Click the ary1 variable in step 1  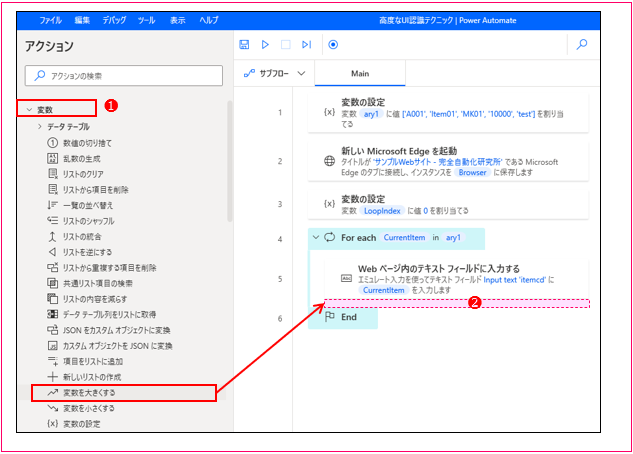pos(371,114)
